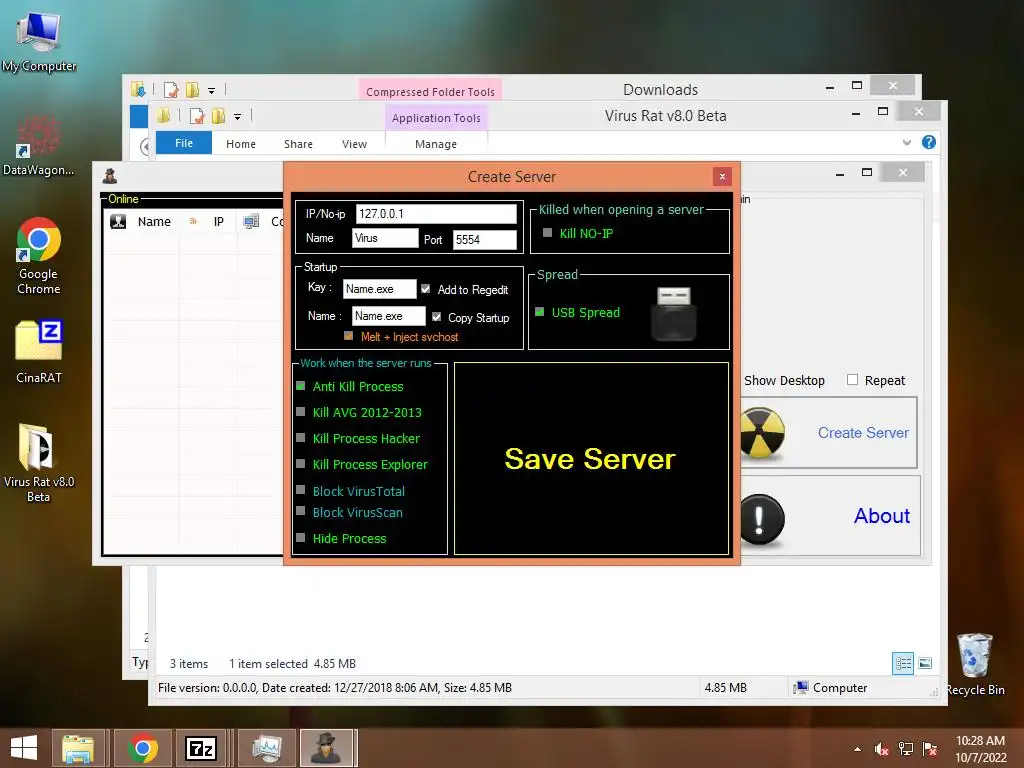Open the CinaRAT desktop folder
Image resolution: width=1024 pixels, height=768 pixels.
(39, 351)
